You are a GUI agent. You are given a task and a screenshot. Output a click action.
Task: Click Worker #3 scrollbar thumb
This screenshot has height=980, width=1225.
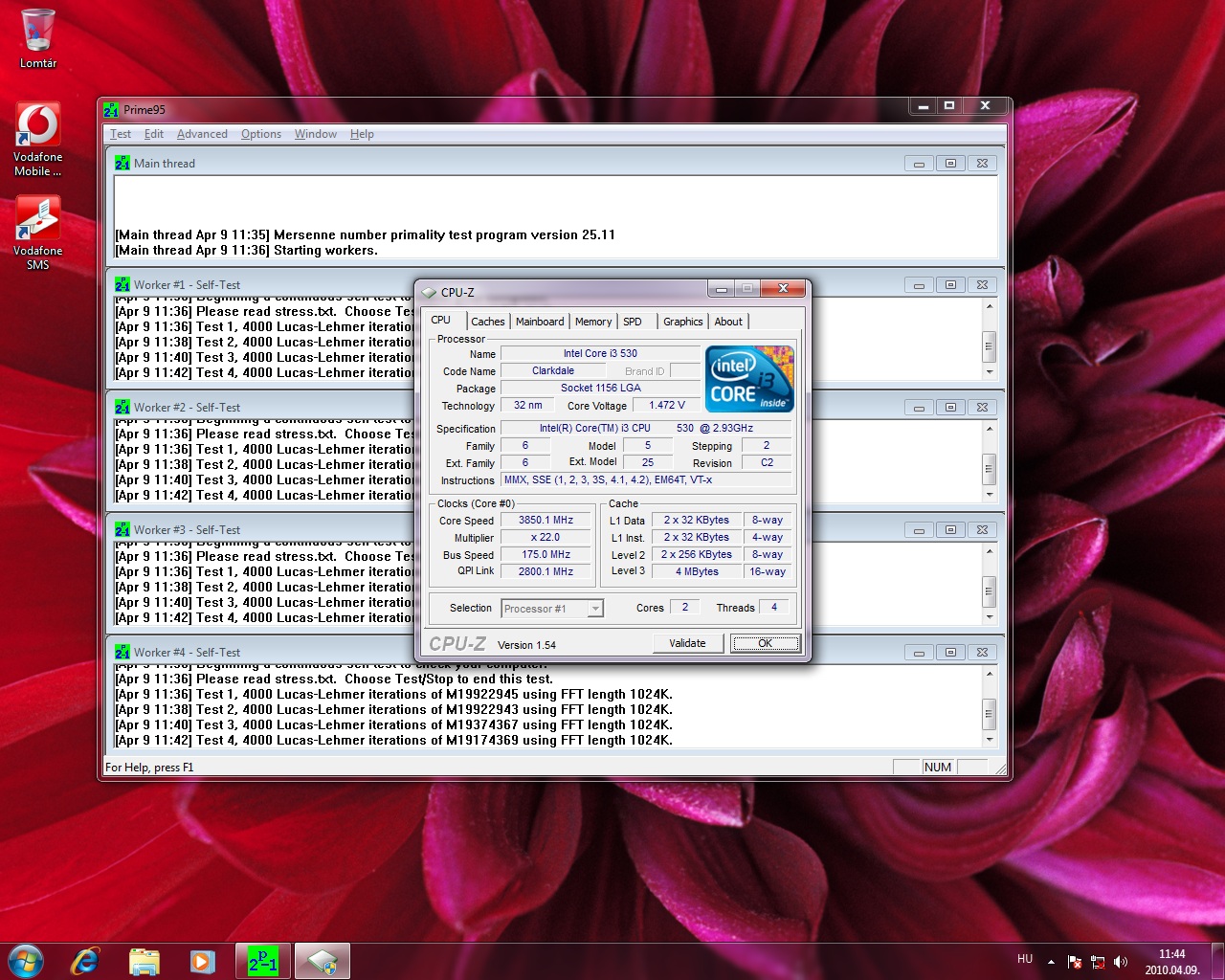click(990, 590)
